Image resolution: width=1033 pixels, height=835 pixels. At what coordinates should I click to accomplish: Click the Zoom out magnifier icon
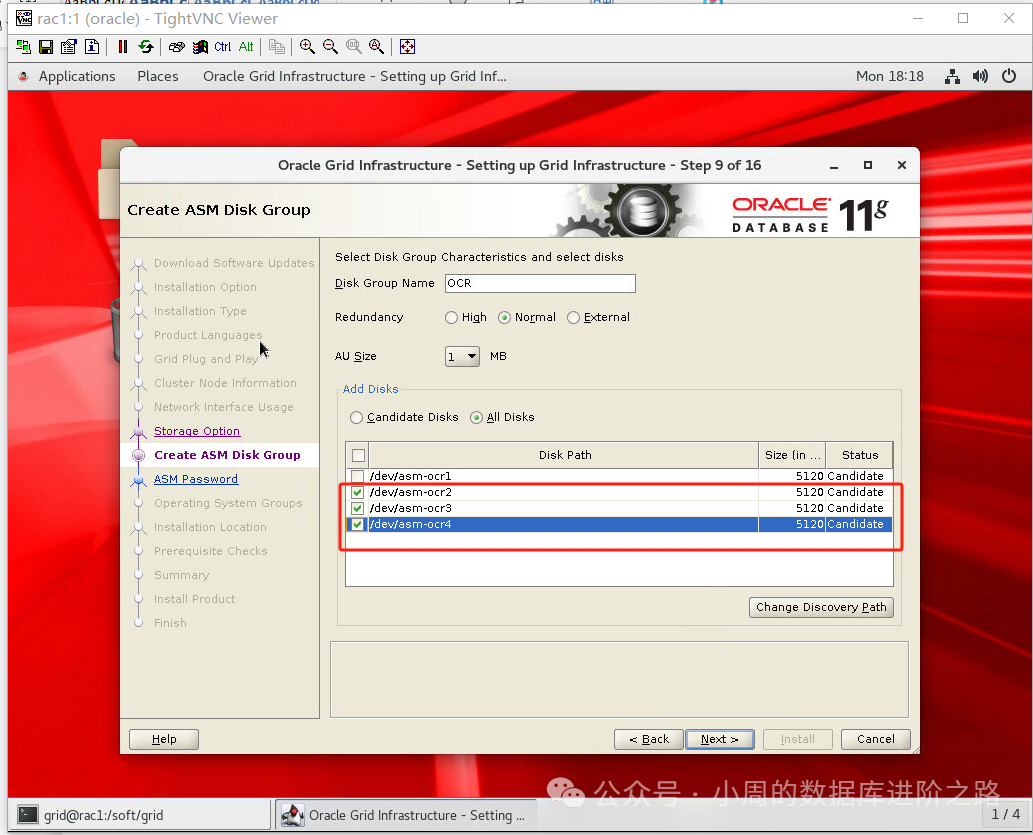pos(330,47)
